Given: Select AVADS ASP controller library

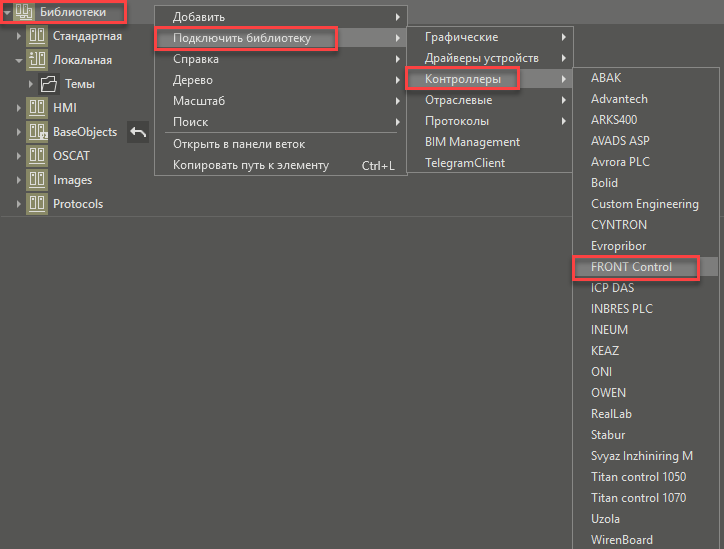Looking at the screenshot, I should (646, 141).
